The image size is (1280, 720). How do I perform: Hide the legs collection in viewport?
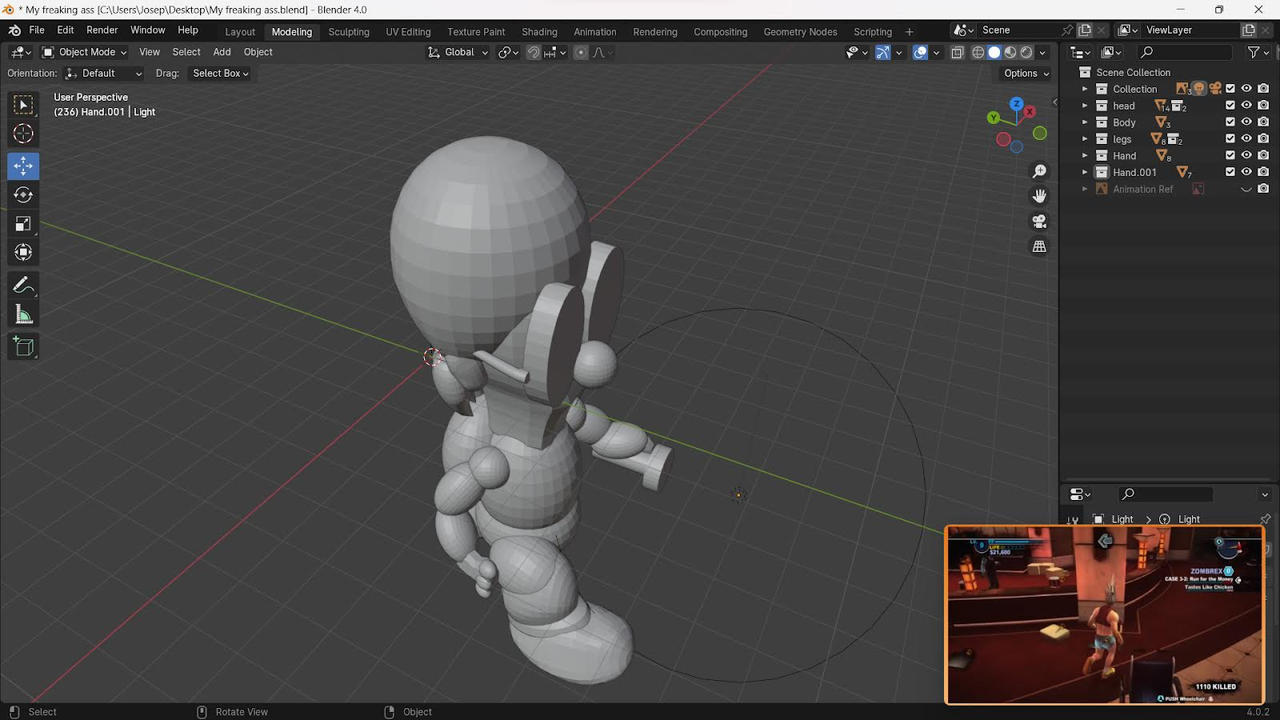pyautogui.click(x=1246, y=139)
